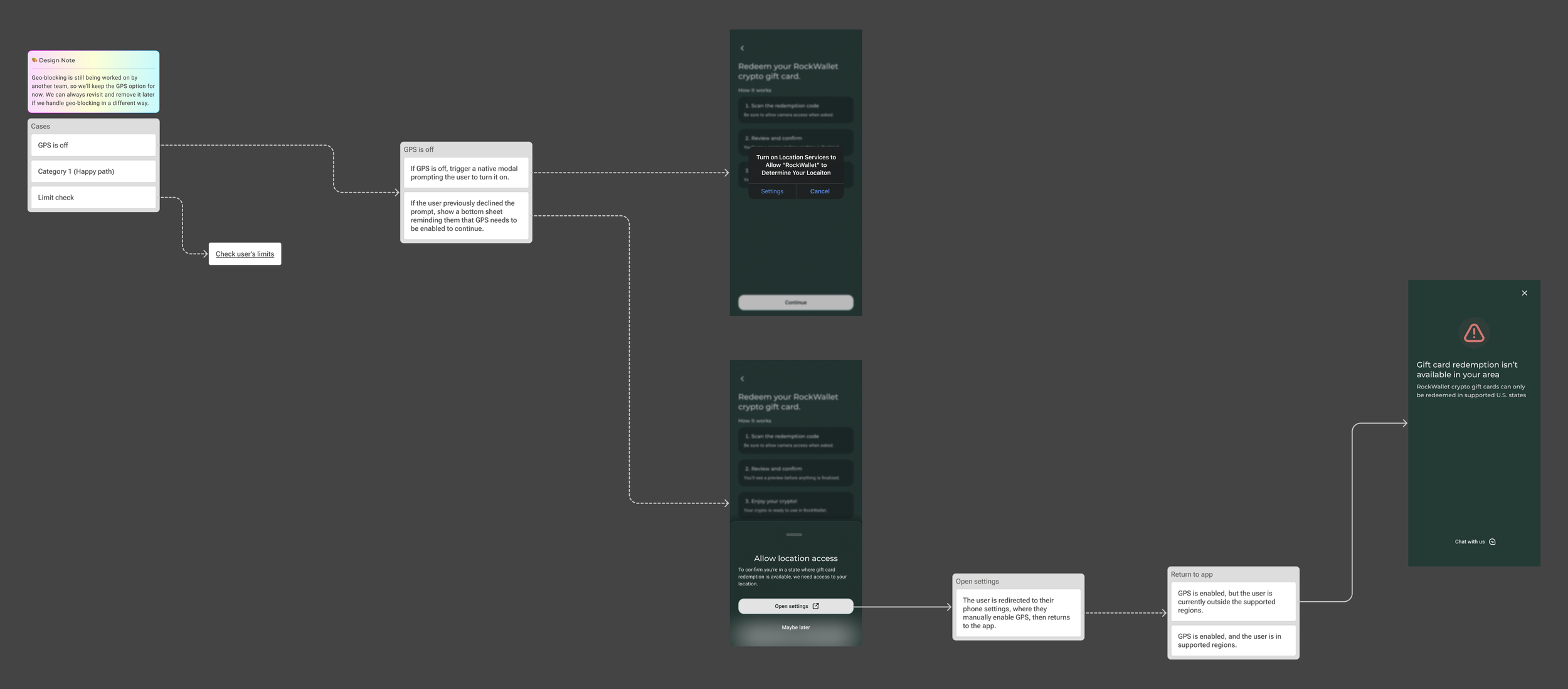This screenshot has width=1568, height=689.
Task: Click 'Redeem your RockWallet' title, lower phone
Action: [x=788, y=402]
